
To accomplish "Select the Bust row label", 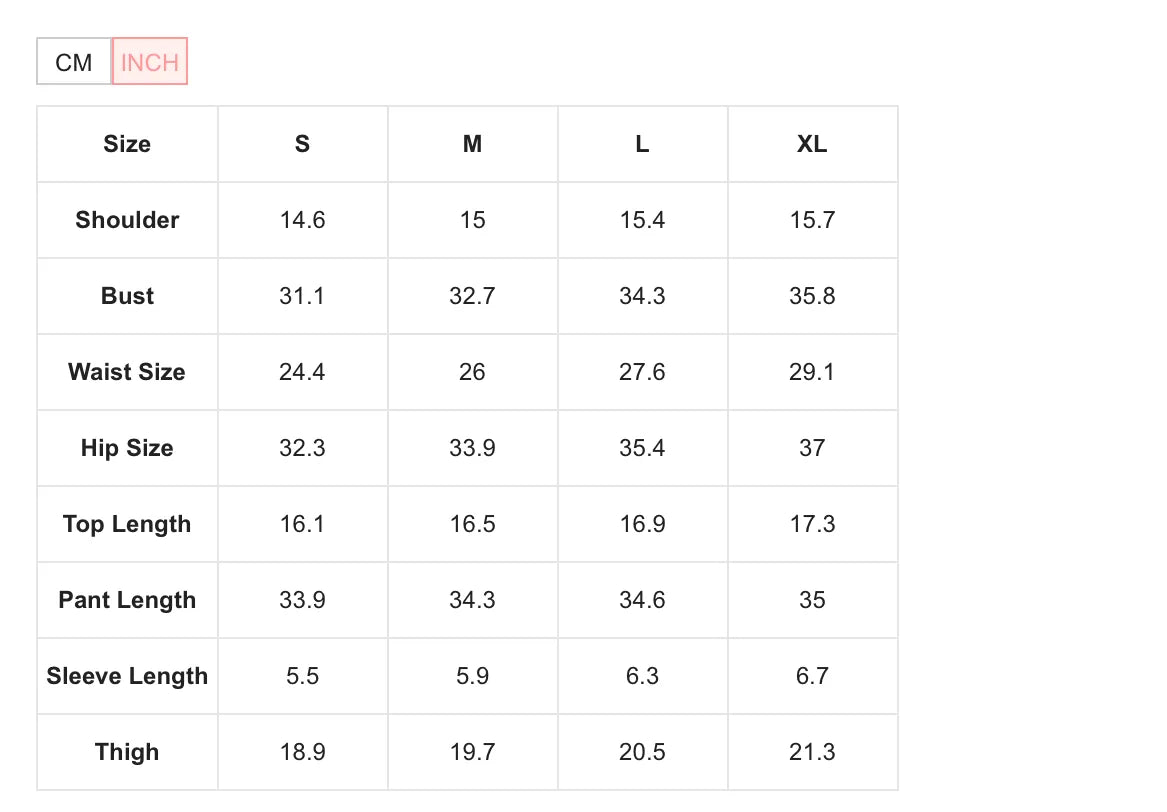I will tap(127, 296).
